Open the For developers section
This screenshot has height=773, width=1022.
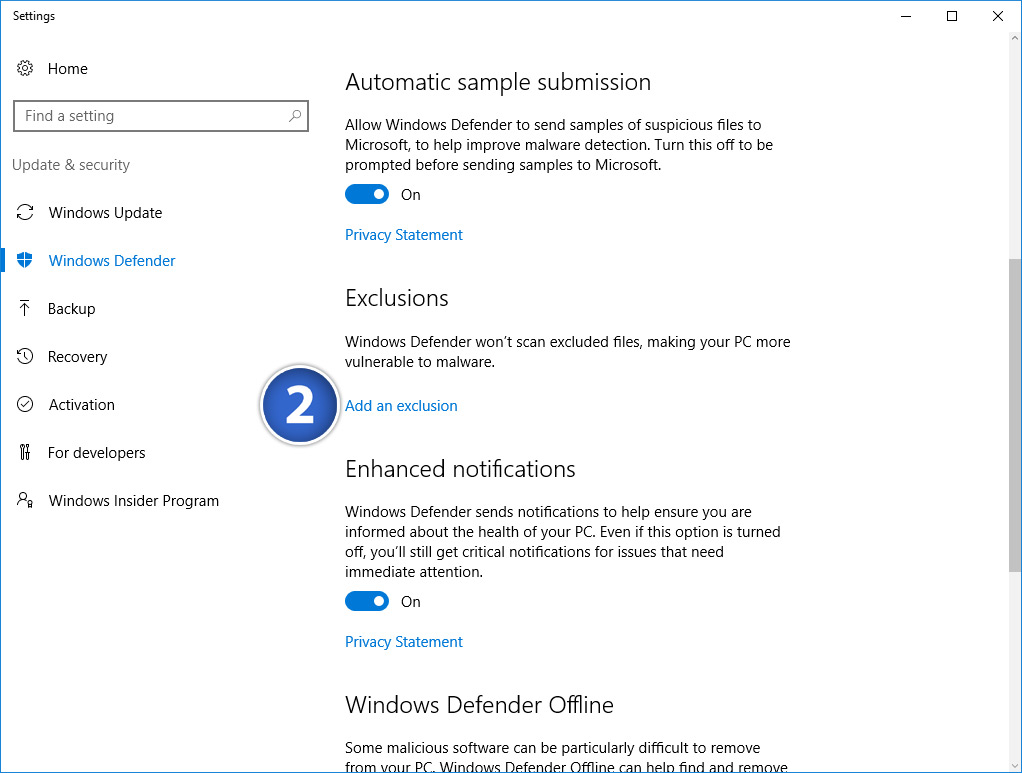point(96,452)
